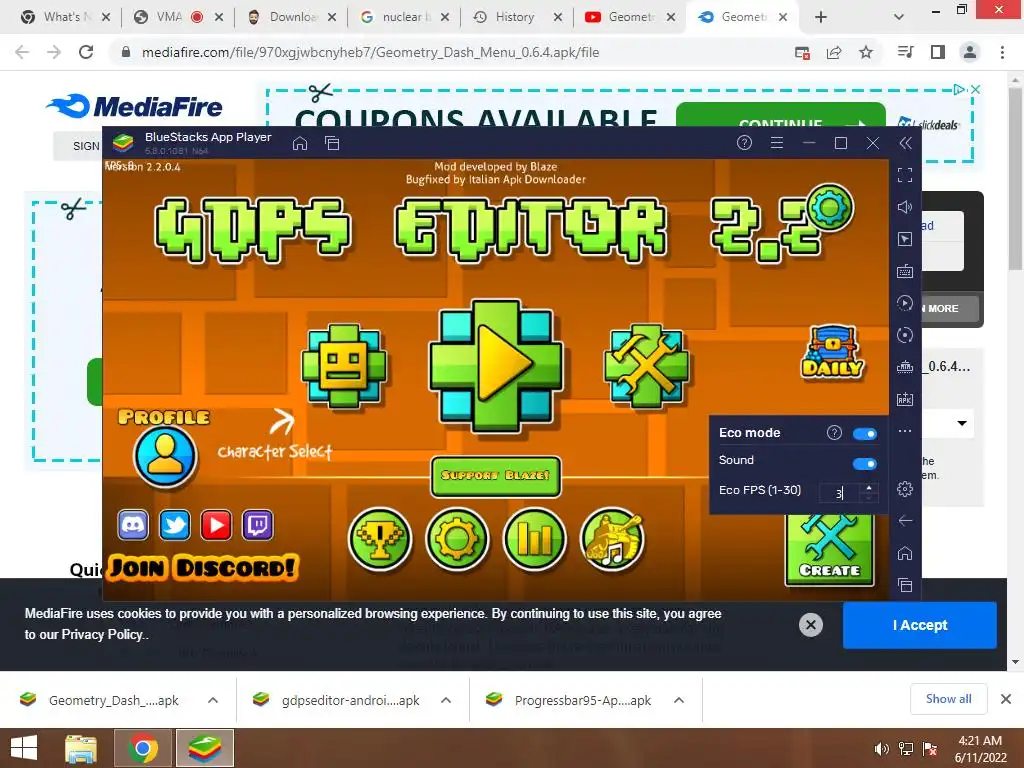Open Windows Start menu

click(24, 748)
